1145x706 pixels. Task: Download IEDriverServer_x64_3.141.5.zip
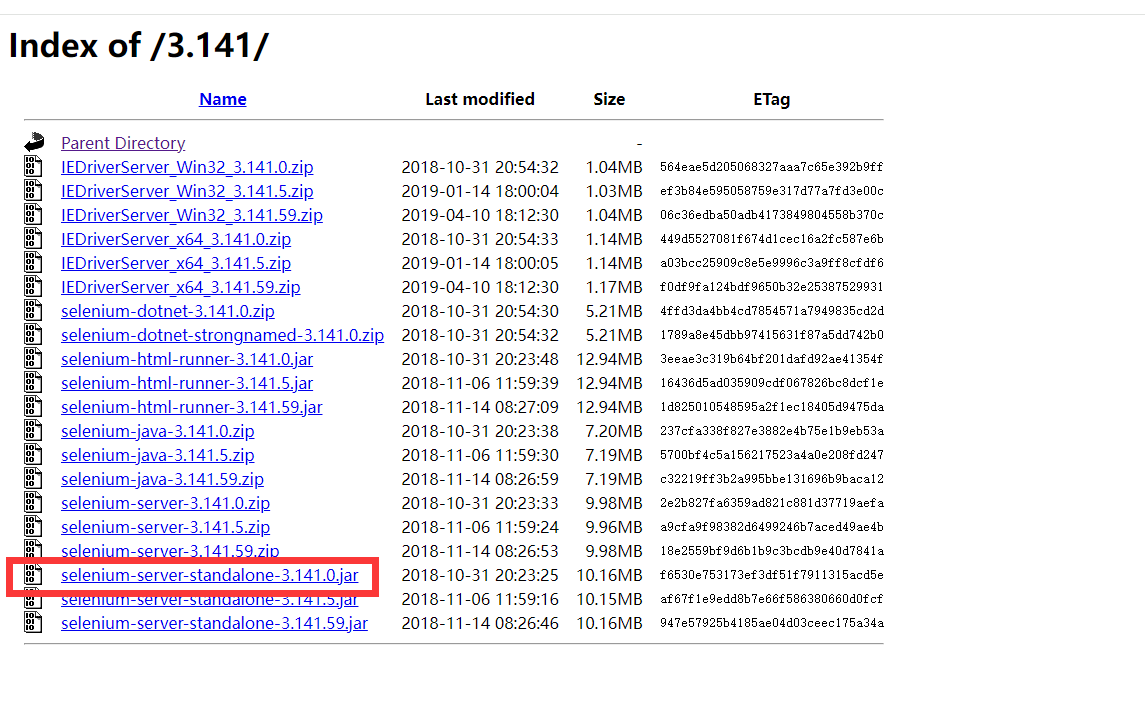click(176, 264)
